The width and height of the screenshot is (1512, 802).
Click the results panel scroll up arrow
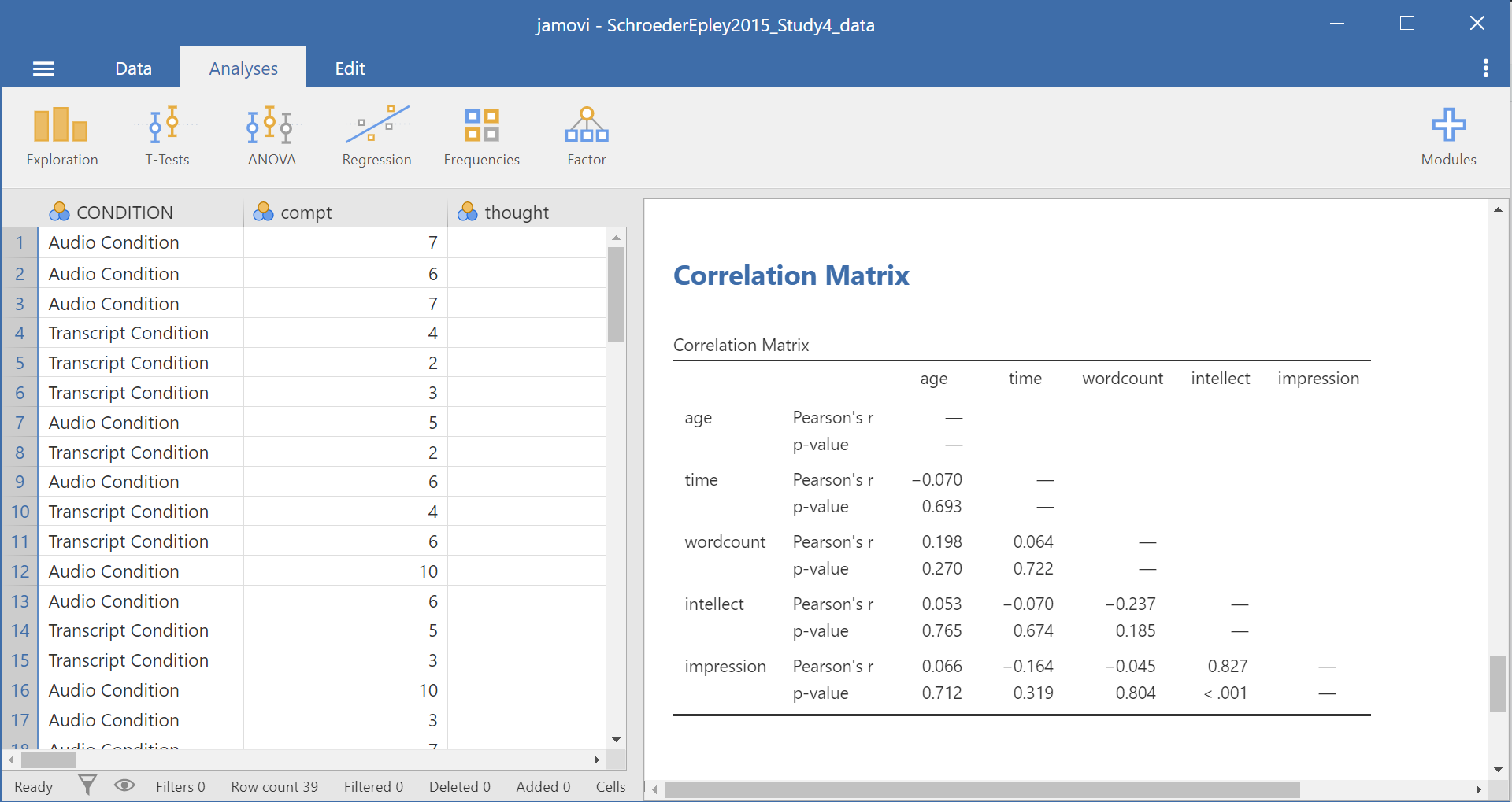1497,209
